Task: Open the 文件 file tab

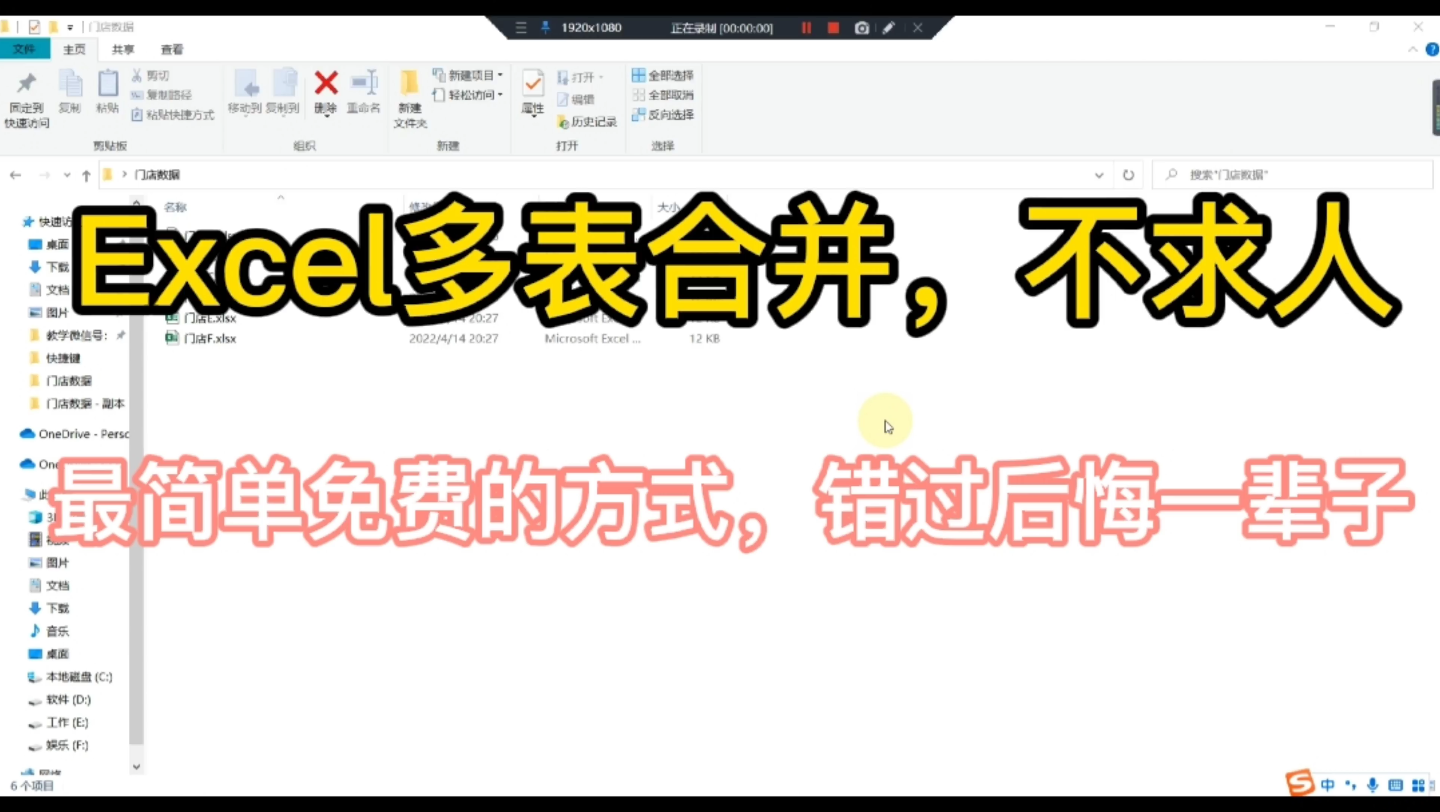Action: 24,49
